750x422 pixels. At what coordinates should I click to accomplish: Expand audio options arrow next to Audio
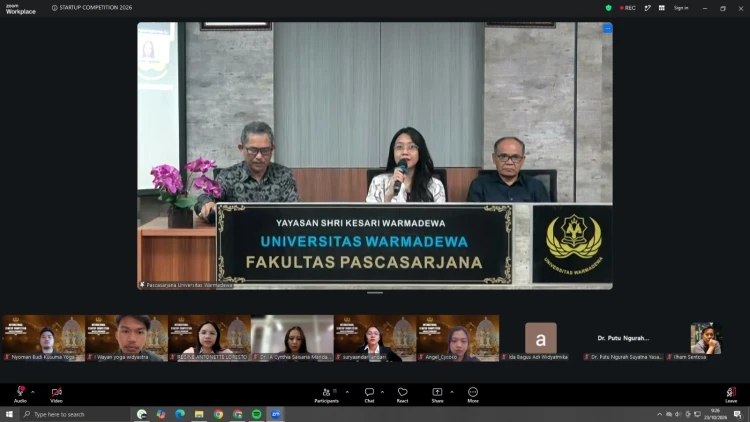pyautogui.click(x=33, y=392)
